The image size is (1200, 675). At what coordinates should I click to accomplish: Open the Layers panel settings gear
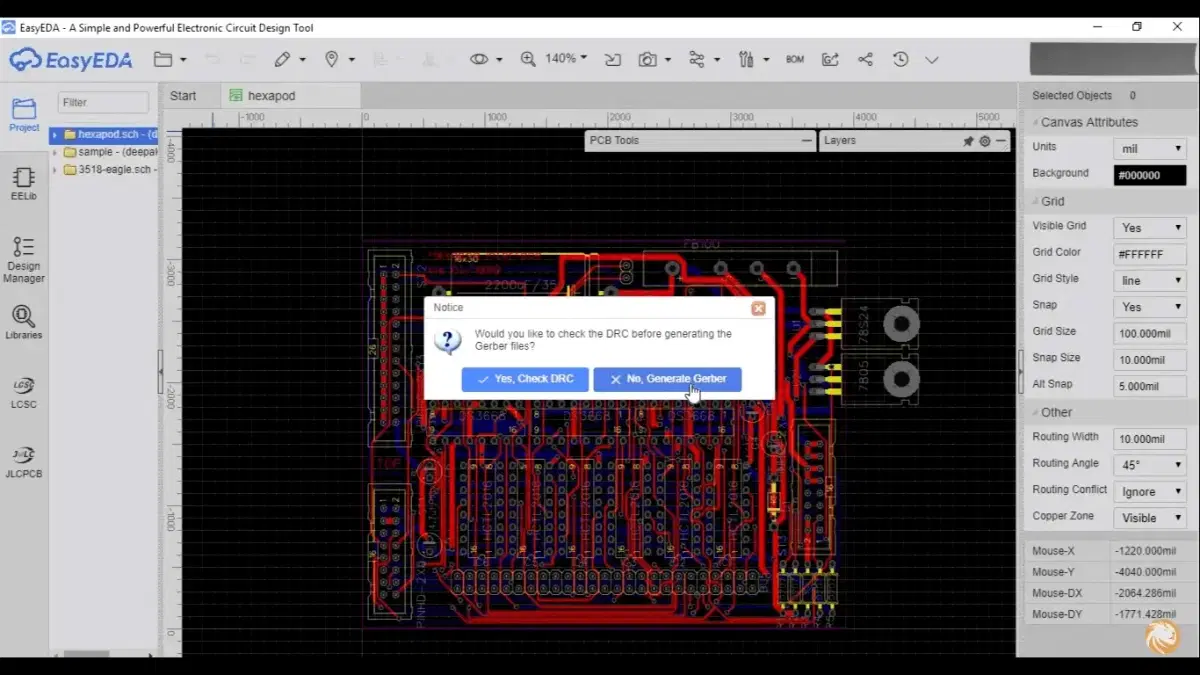985,141
